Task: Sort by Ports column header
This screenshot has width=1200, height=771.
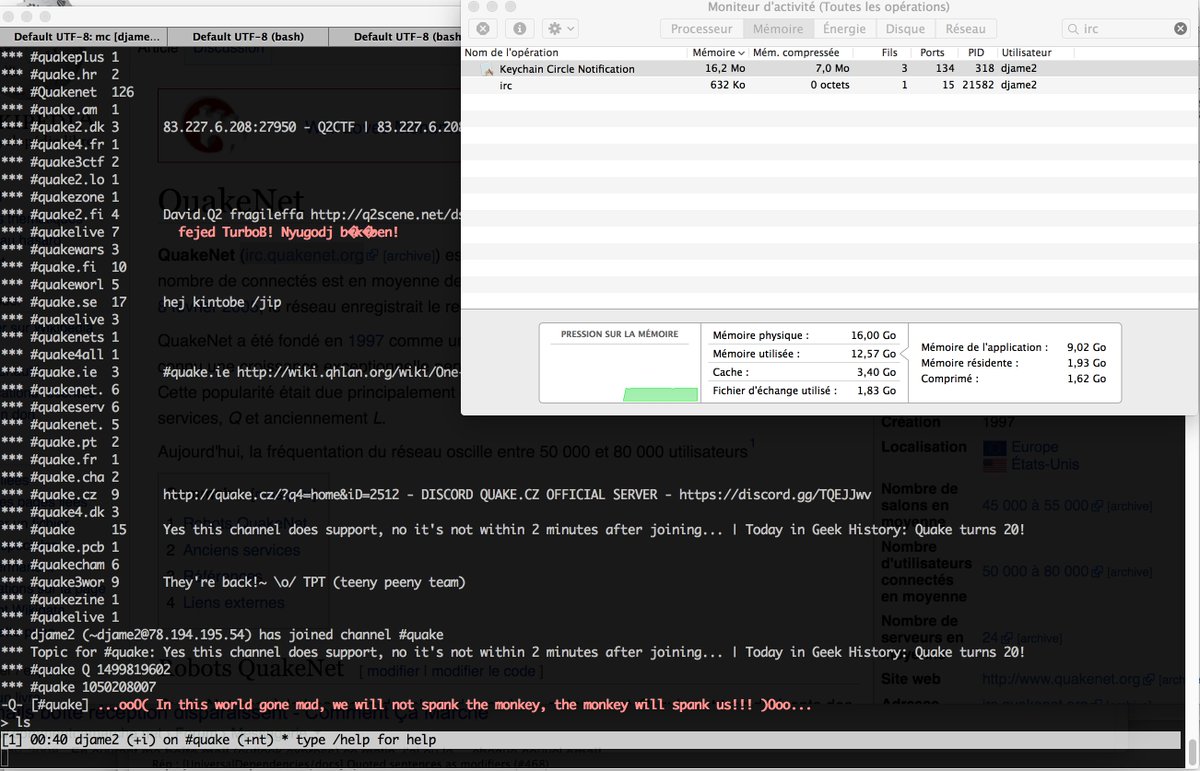Action: tap(932, 52)
